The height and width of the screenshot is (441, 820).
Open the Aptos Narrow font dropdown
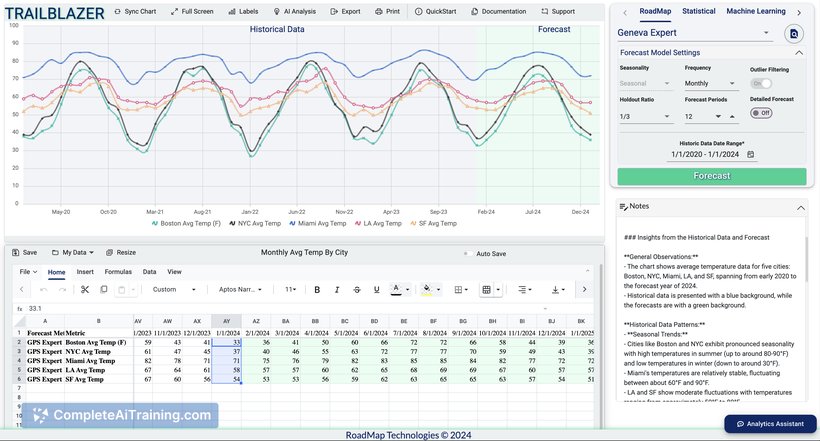pyautogui.click(x=240, y=289)
